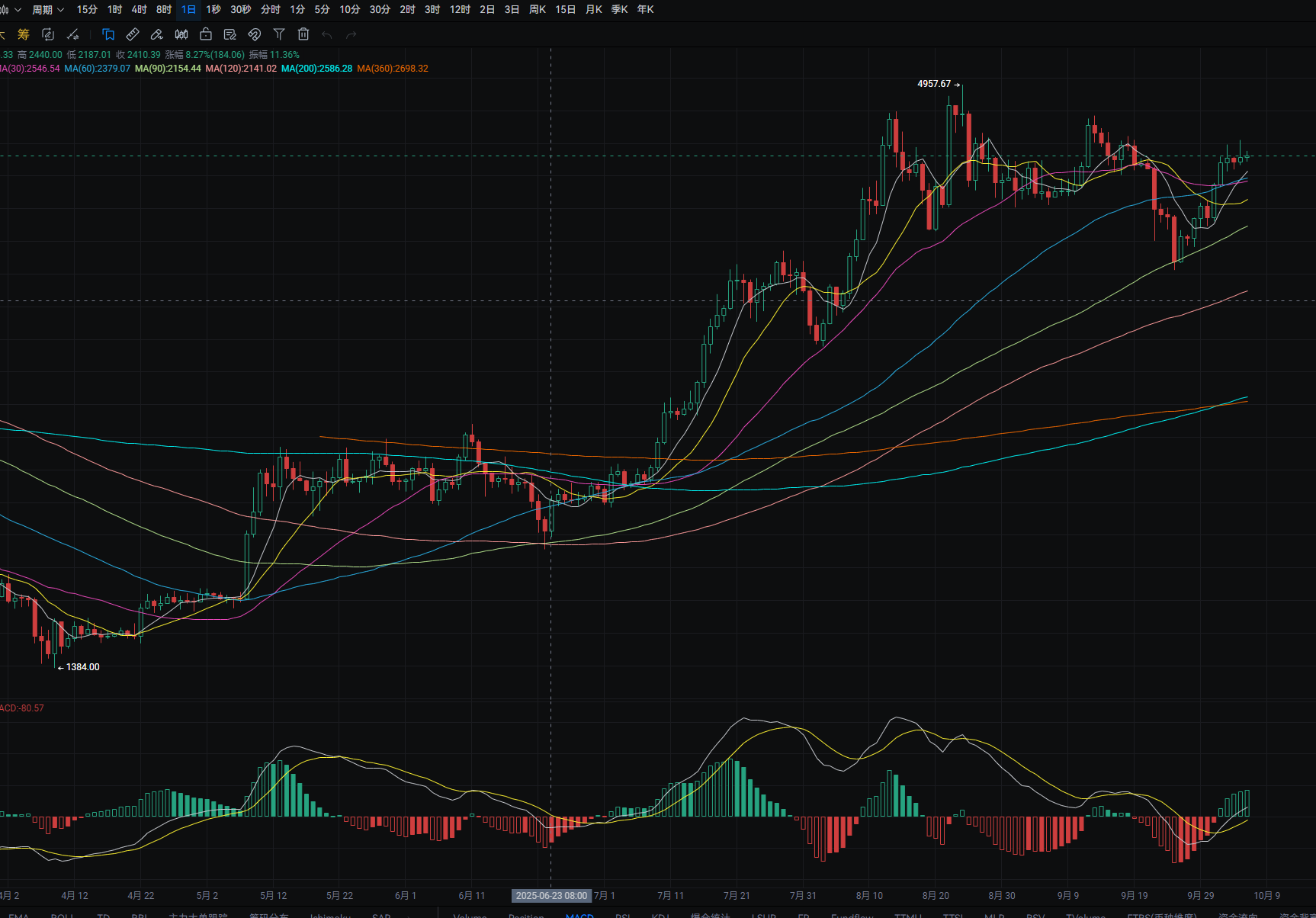Image resolution: width=1316 pixels, height=918 pixels.
Task: Click the candlestick compare icon
Action: click(181, 34)
